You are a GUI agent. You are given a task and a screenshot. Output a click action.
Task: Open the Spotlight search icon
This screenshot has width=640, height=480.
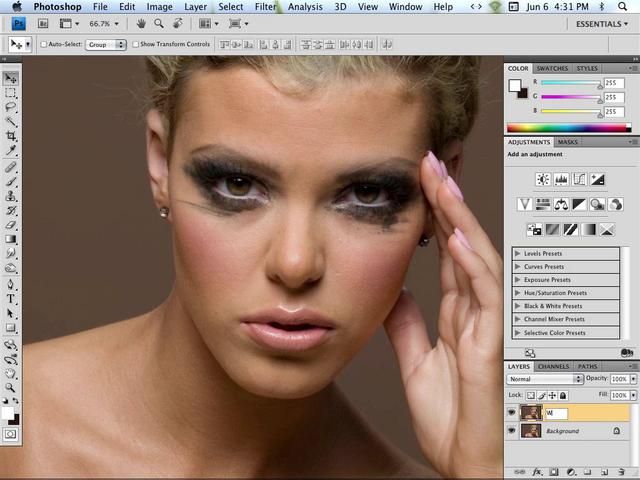pyautogui.click(x=622, y=7)
